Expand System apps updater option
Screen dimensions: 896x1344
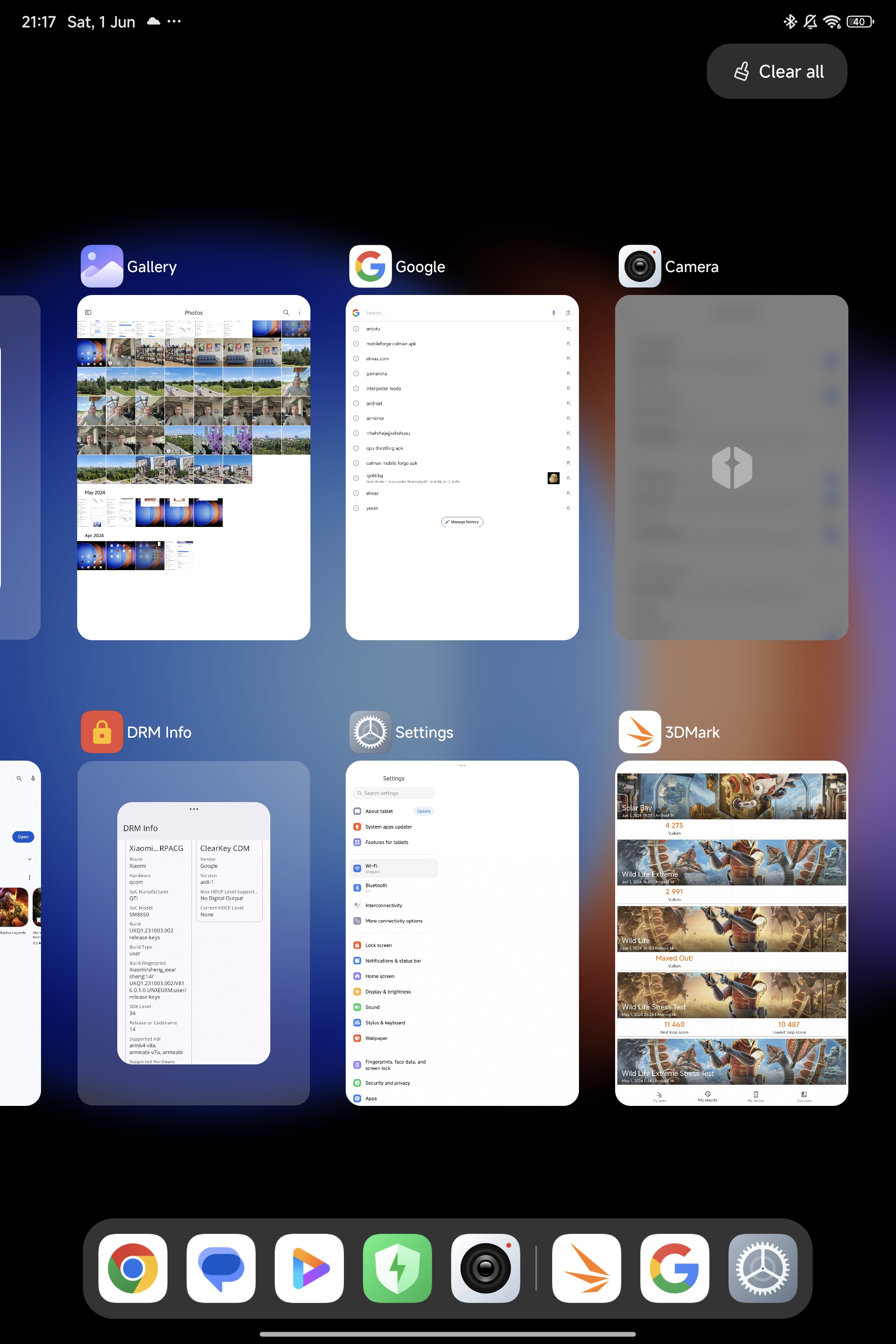393,826
